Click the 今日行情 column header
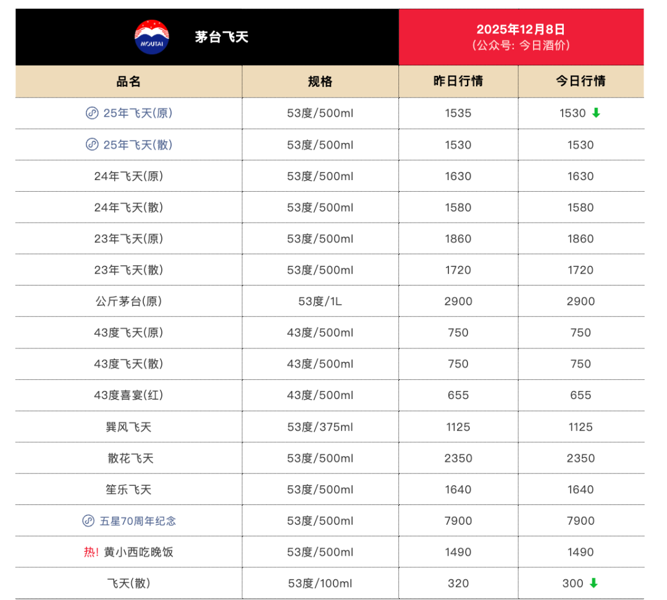This screenshot has width=667, height=600. (x=580, y=82)
